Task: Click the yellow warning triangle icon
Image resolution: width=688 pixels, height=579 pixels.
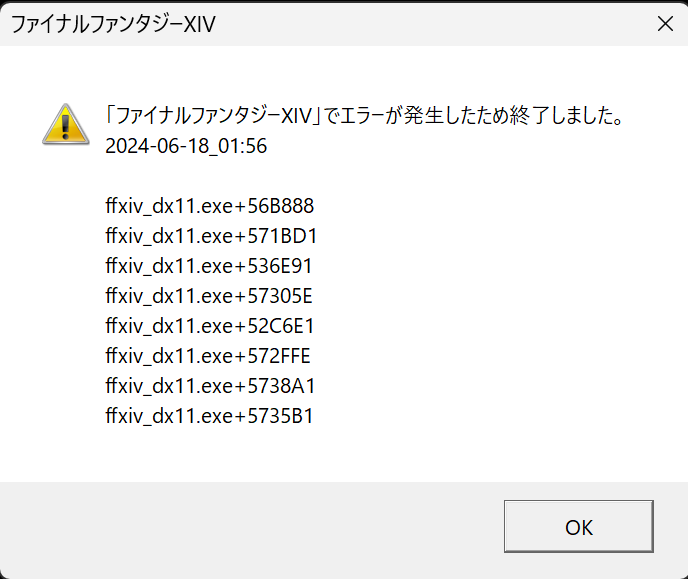Action: 66,125
